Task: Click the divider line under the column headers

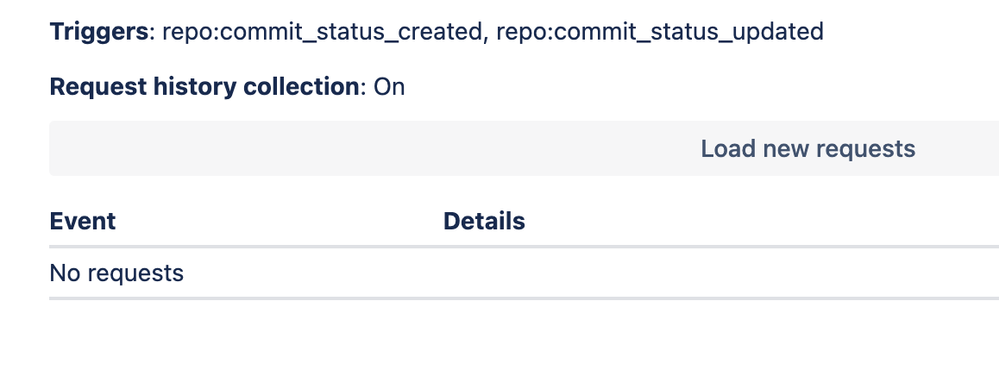Action: pos(524,247)
